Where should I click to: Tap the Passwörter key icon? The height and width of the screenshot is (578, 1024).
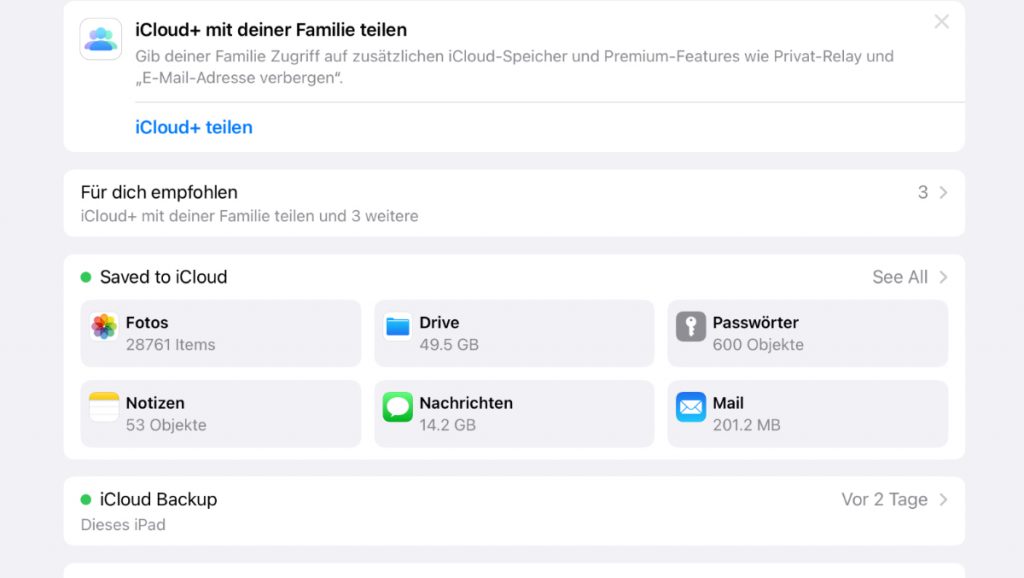click(x=691, y=327)
